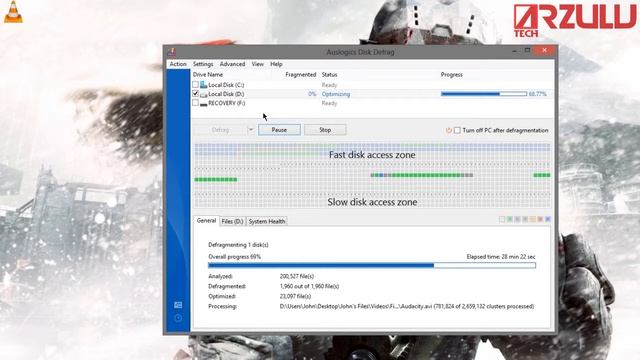This screenshot has height=360, width=640.
Task: Click the Optimized 23,097 file(s) value
Action: tap(295, 296)
